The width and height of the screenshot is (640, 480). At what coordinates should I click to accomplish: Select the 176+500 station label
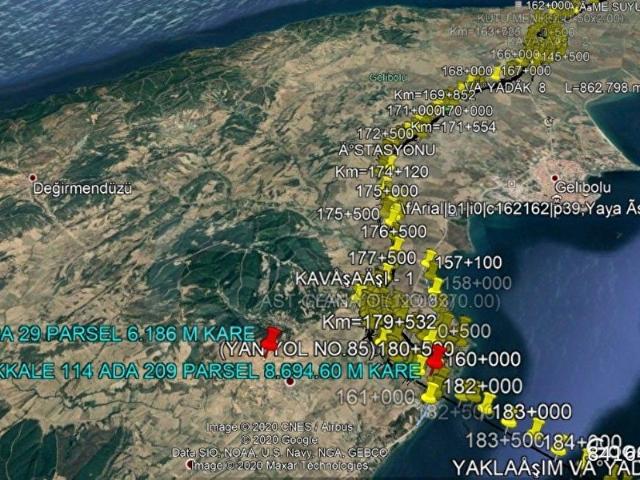pos(394,231)
